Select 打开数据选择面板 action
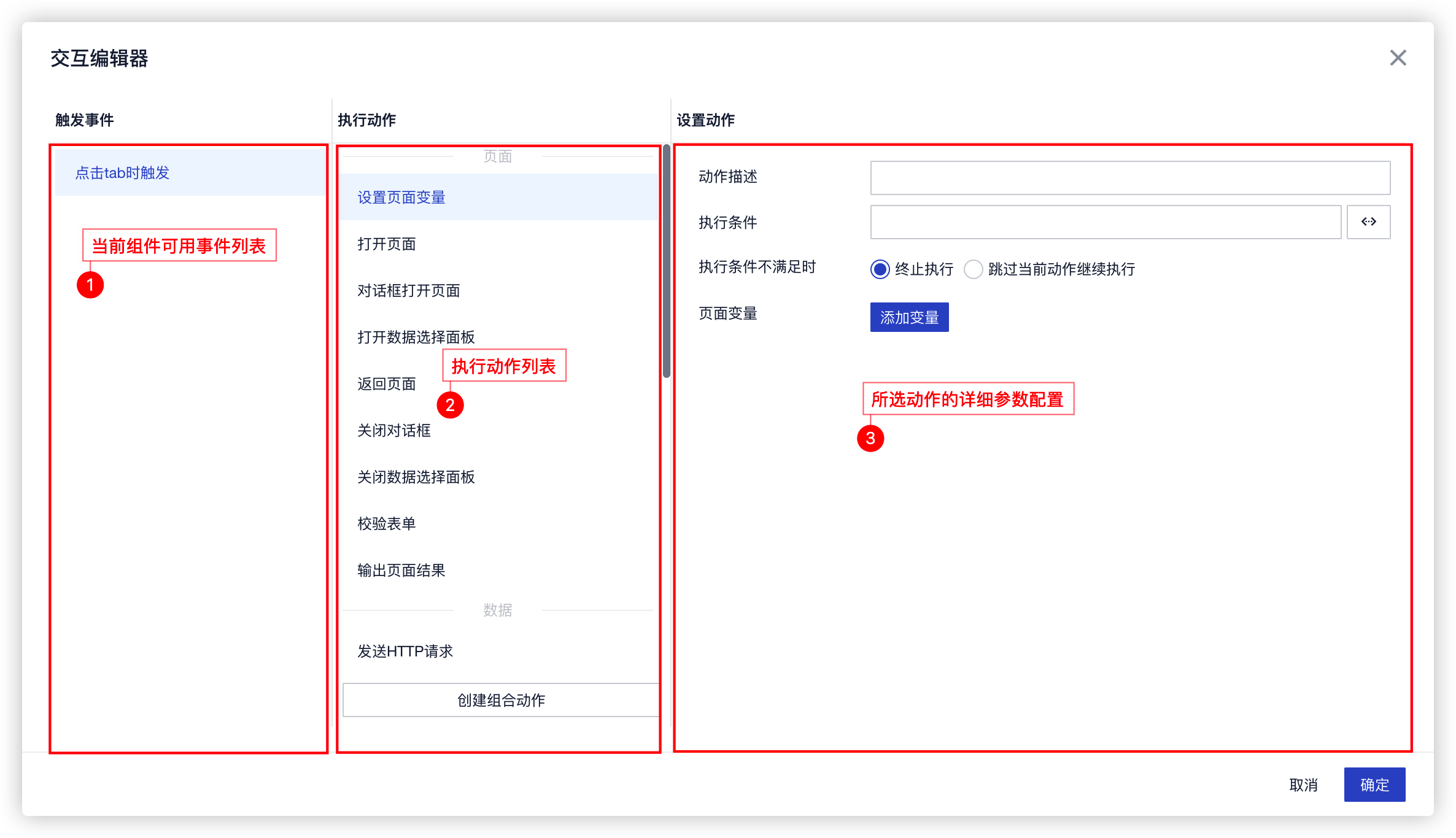Viewport: 1456px width, 838px height. click(x=416, y=337)
